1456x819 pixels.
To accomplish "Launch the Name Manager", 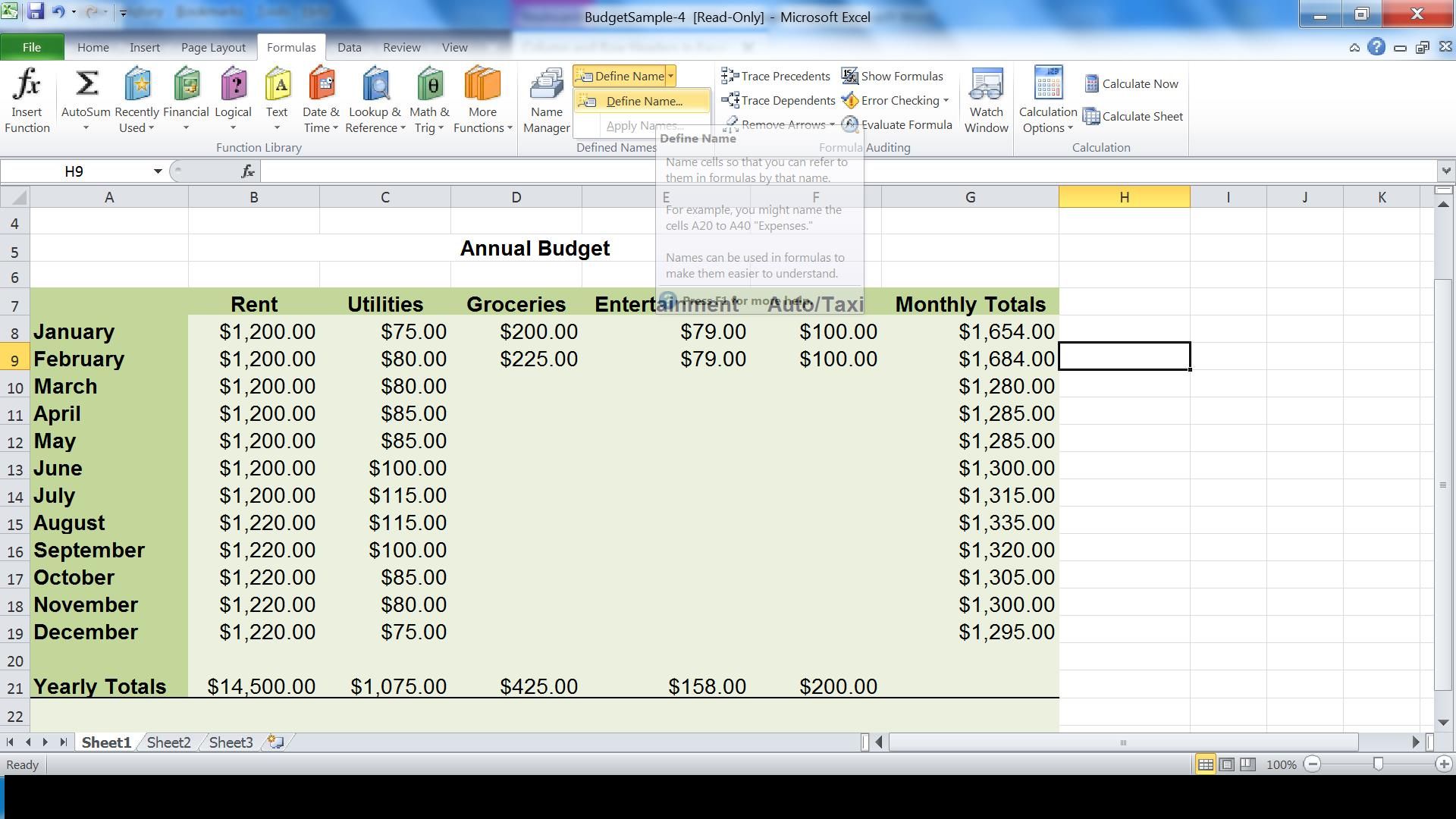I will 545,99.
